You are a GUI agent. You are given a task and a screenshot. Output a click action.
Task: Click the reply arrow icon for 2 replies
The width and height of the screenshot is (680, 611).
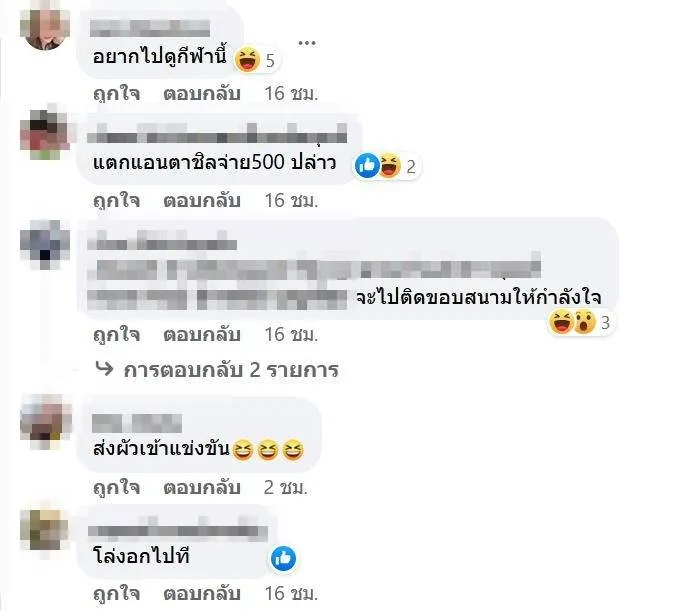pyautogui.click(x=104, y=369)
